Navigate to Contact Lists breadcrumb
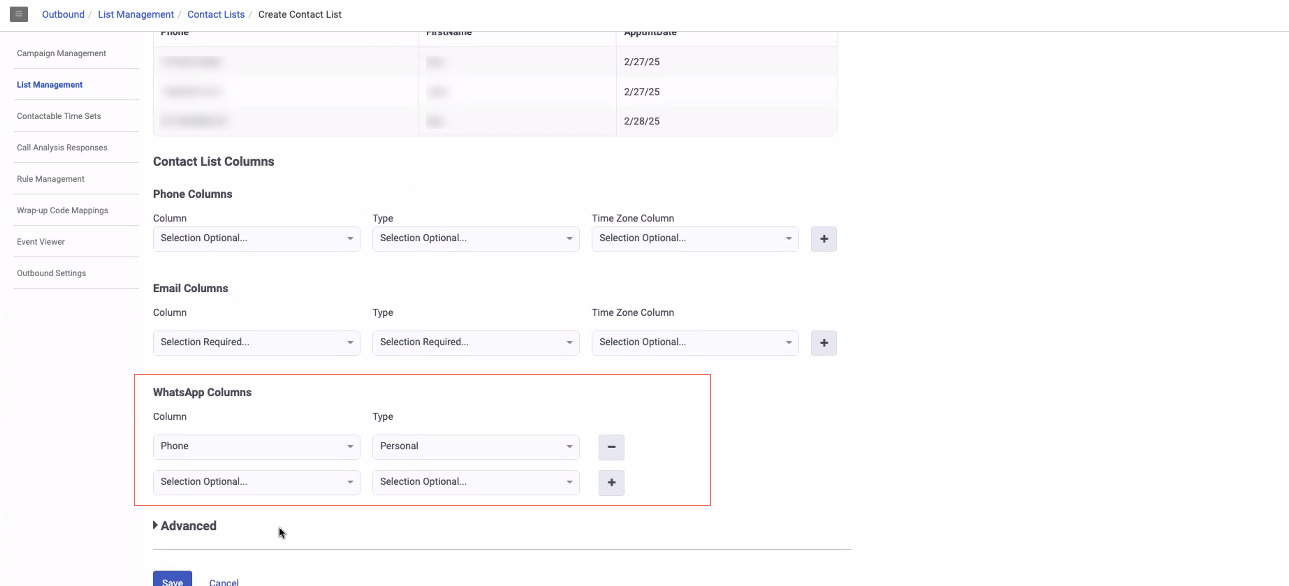Screen dimensions: 1289x586 [x=215, y=15]
